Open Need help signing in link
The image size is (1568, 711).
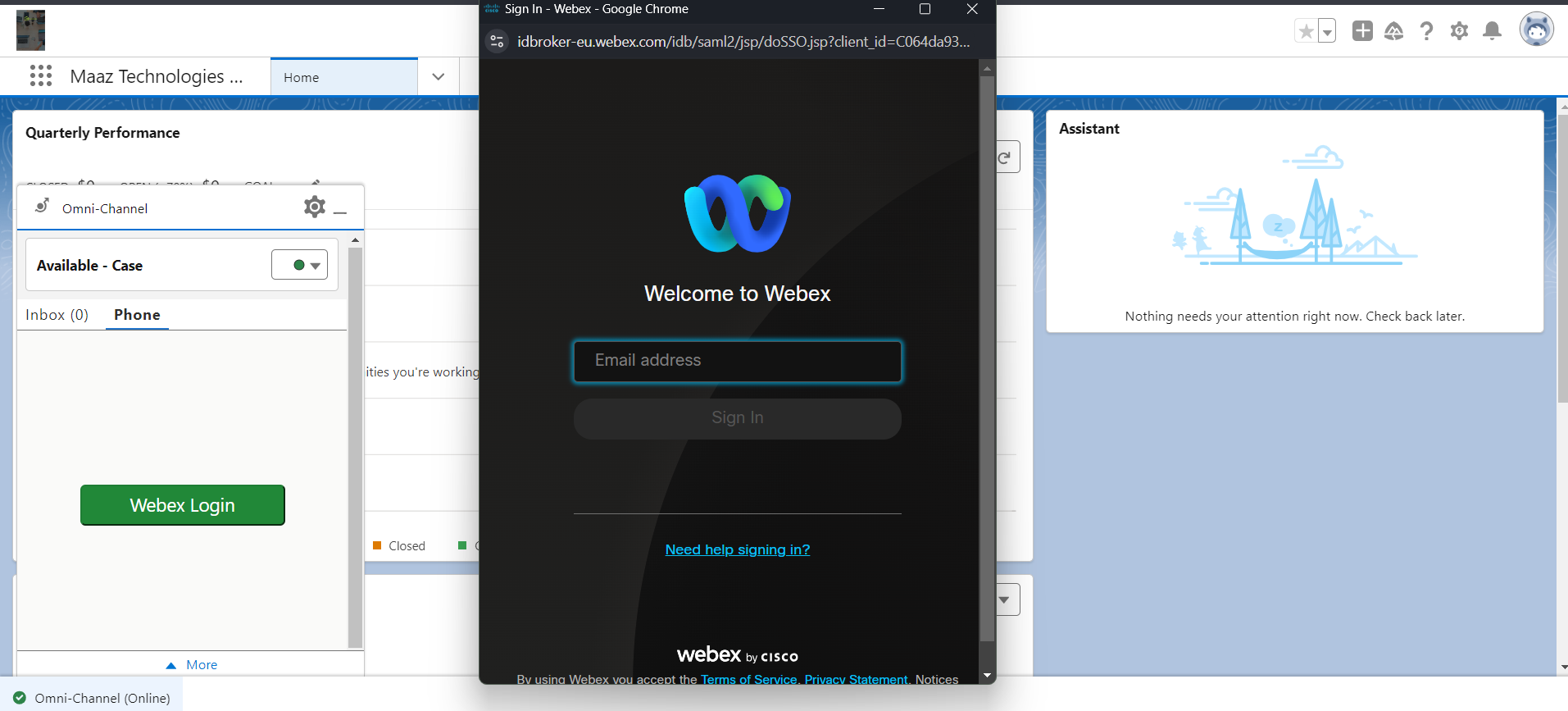(738, 549)
